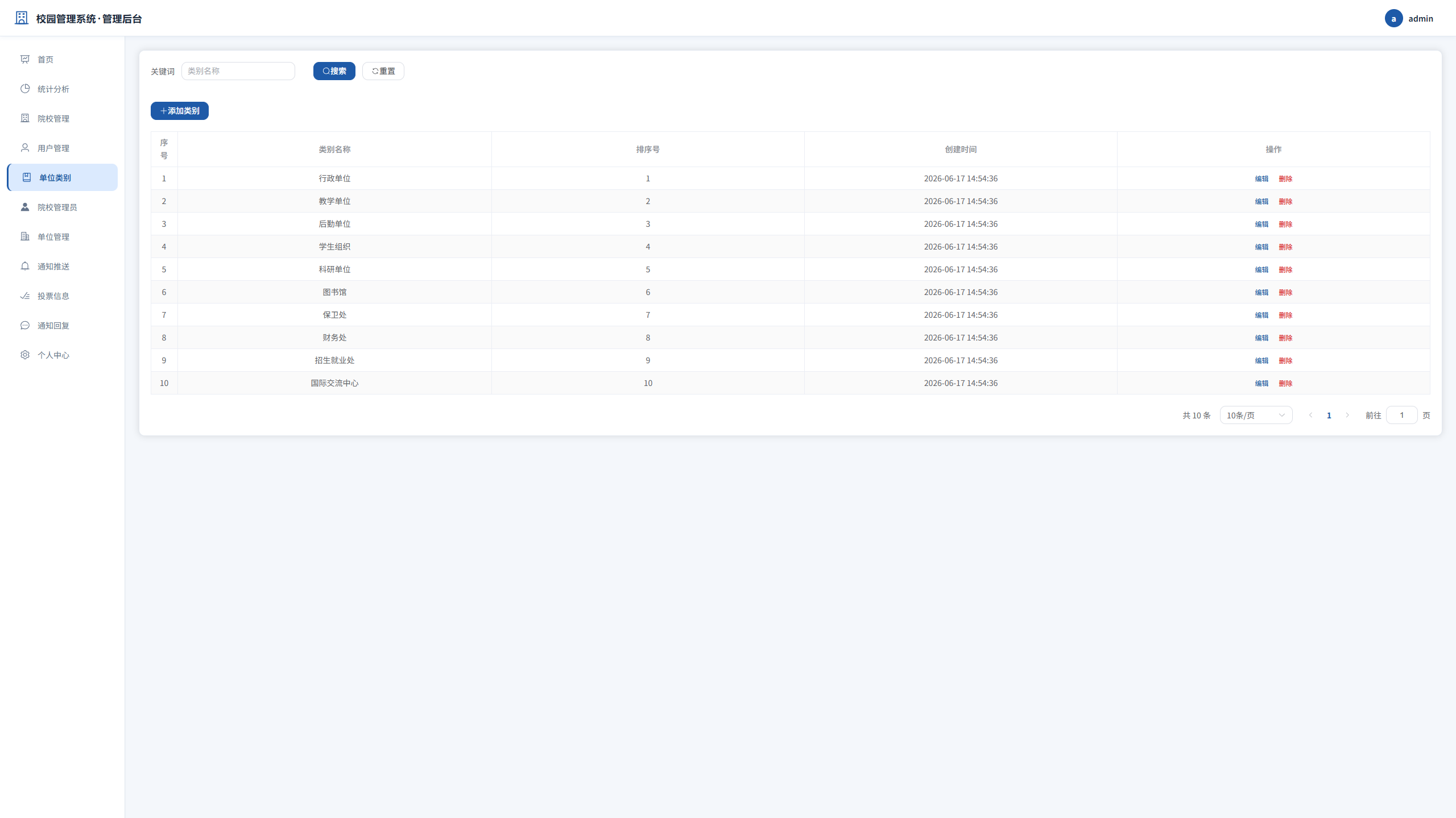Viewport: 1456px width, 818px height.
Task: Click the 通知推送 bell icon
Action: pyautogui.click(x=25, y=266)
